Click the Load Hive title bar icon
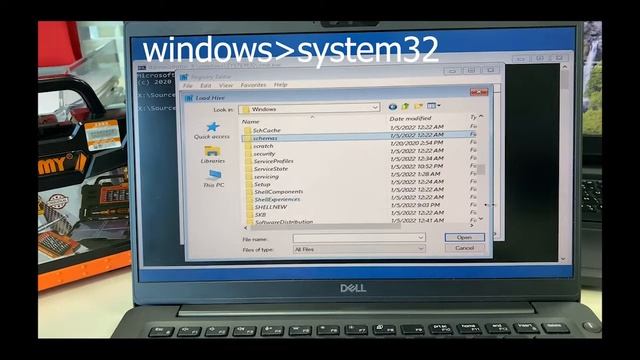The image size is (640, 360). [189, 98]
